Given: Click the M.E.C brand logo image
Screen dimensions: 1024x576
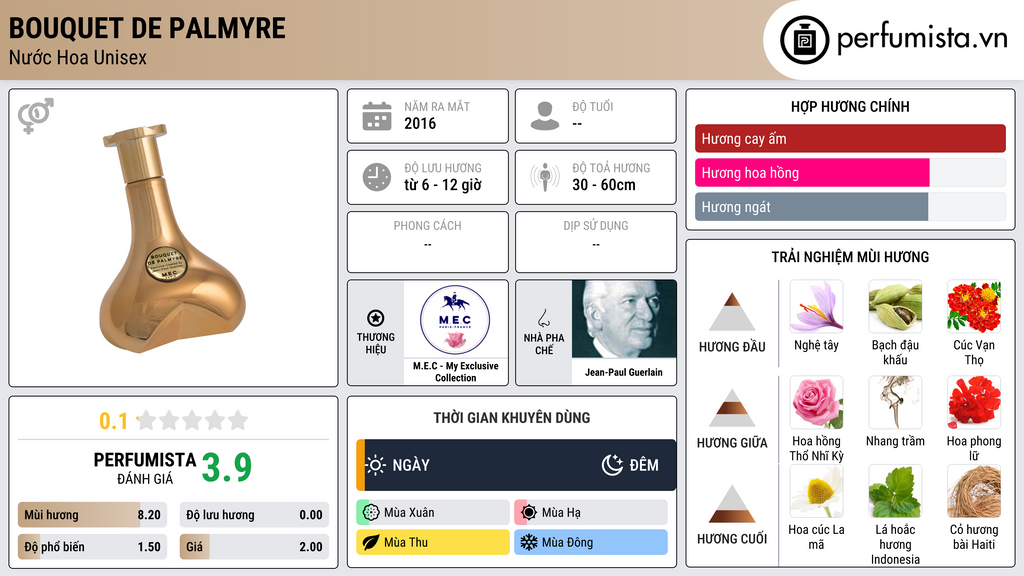Looking at the screenshot, I should point(455,320).
